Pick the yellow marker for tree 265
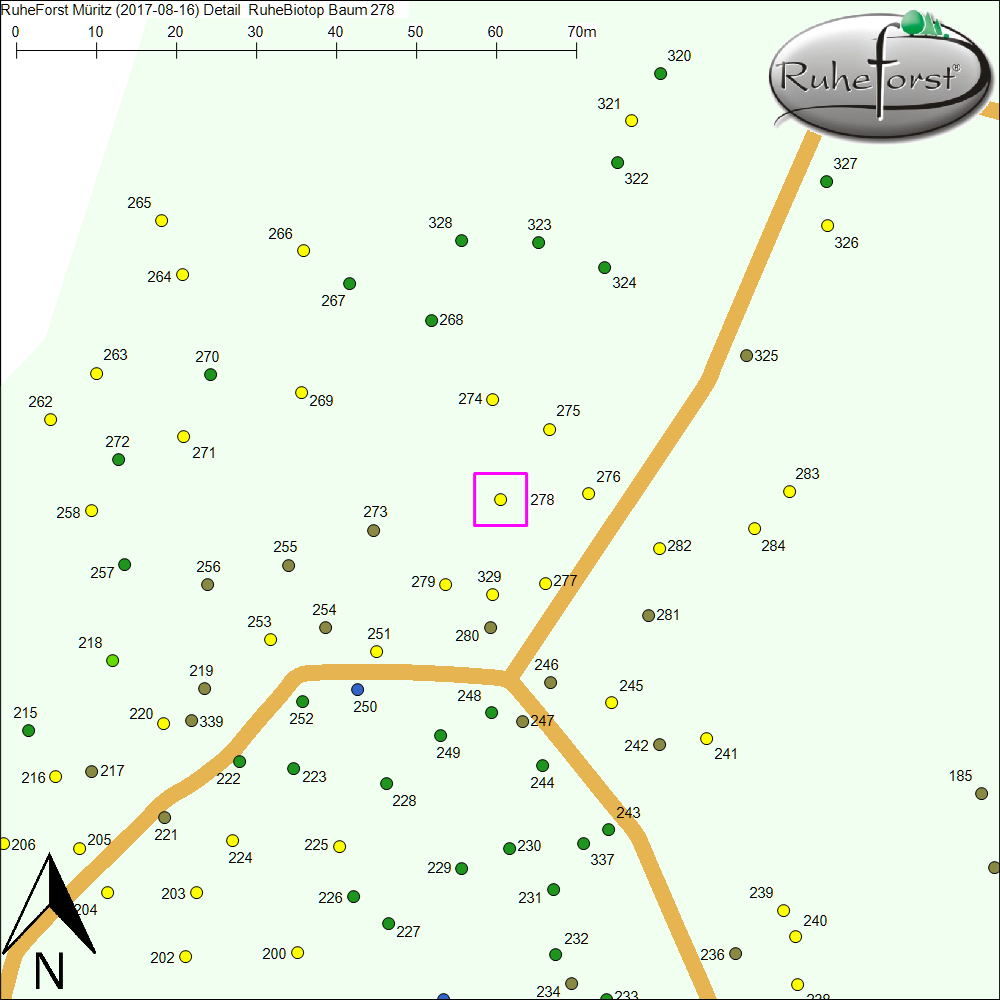This screenshot has height=1000, width=1000. click(162, 221)
